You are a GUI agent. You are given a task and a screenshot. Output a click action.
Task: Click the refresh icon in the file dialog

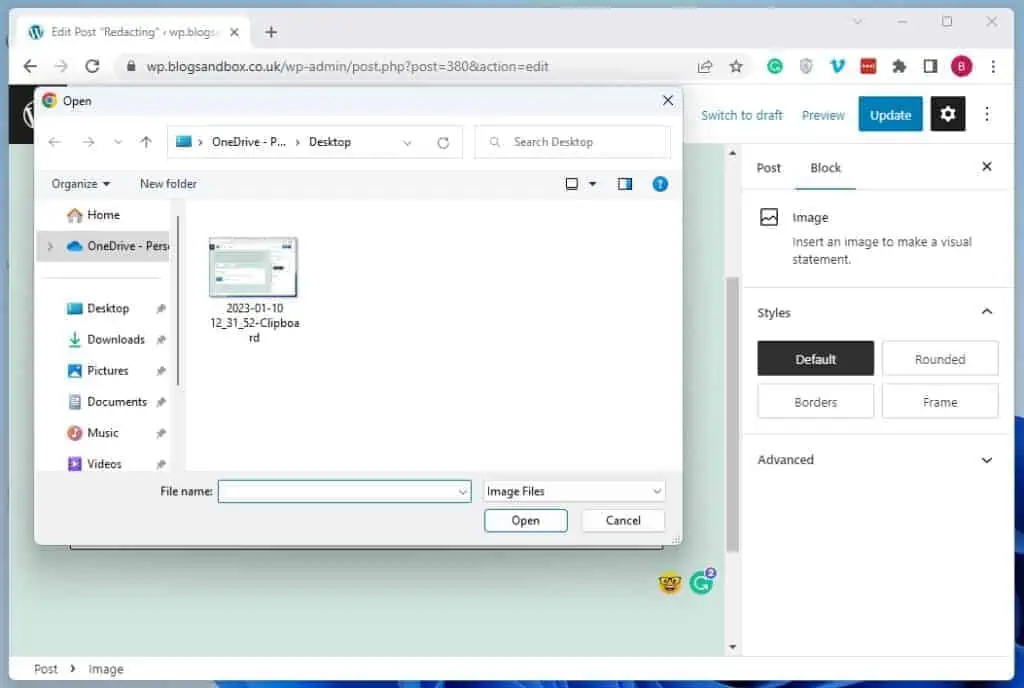point(443,142)
